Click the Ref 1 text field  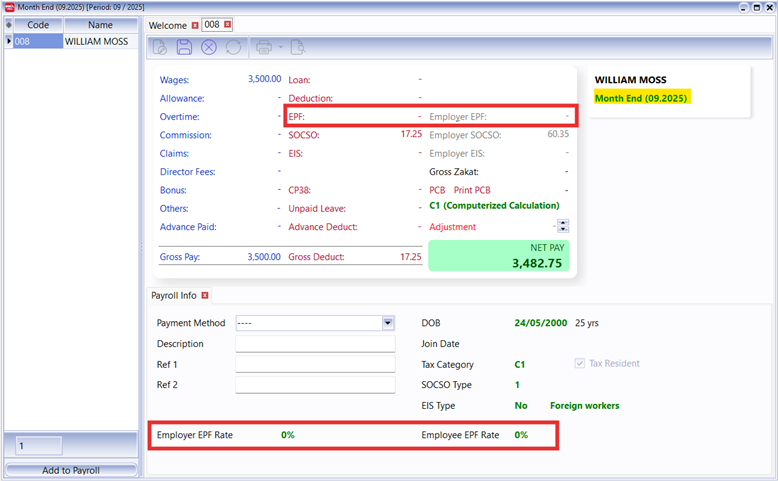(315, 365)
